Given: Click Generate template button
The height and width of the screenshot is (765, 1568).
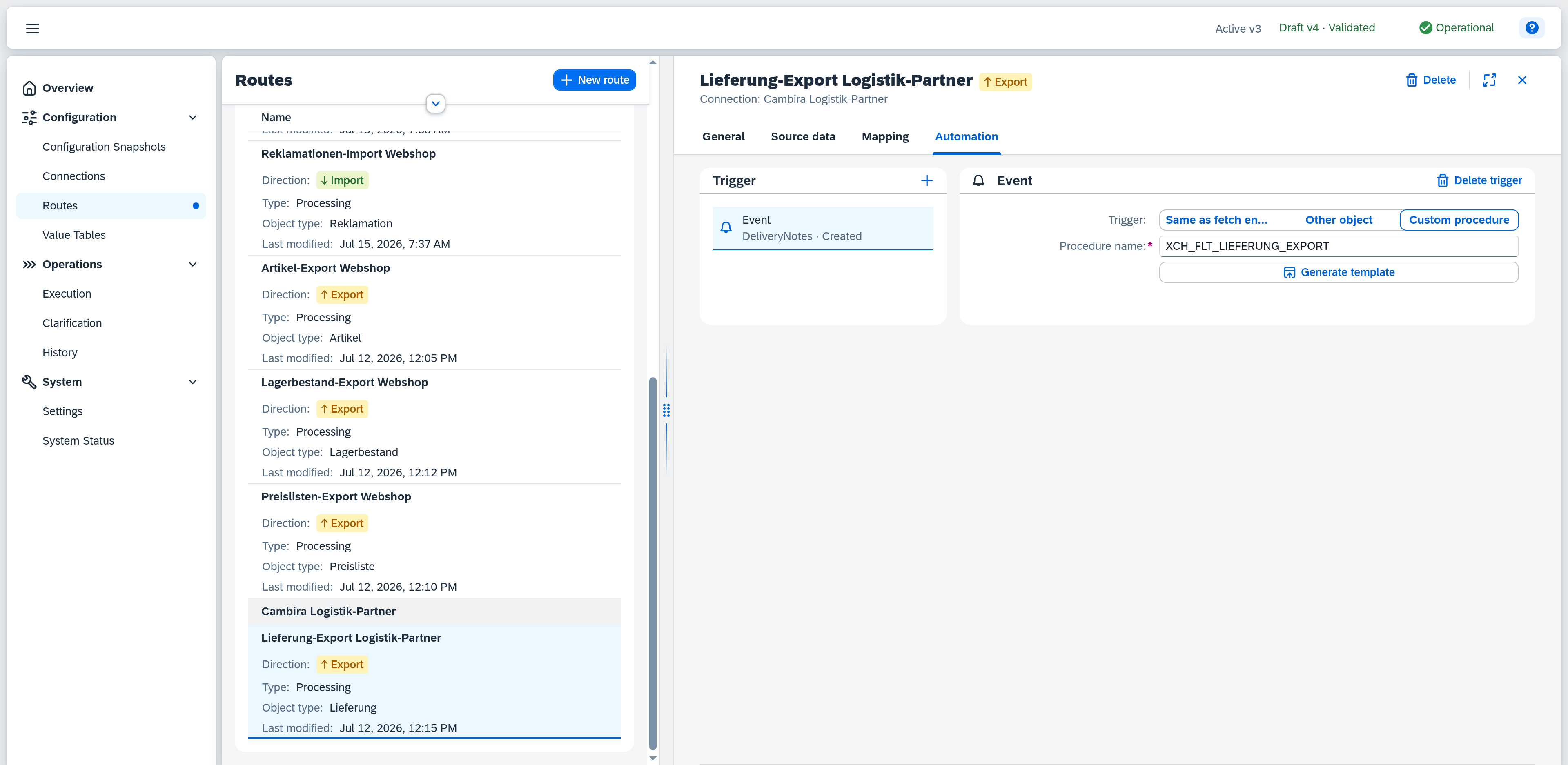Looking at the screenshot, I should 1339,273.
